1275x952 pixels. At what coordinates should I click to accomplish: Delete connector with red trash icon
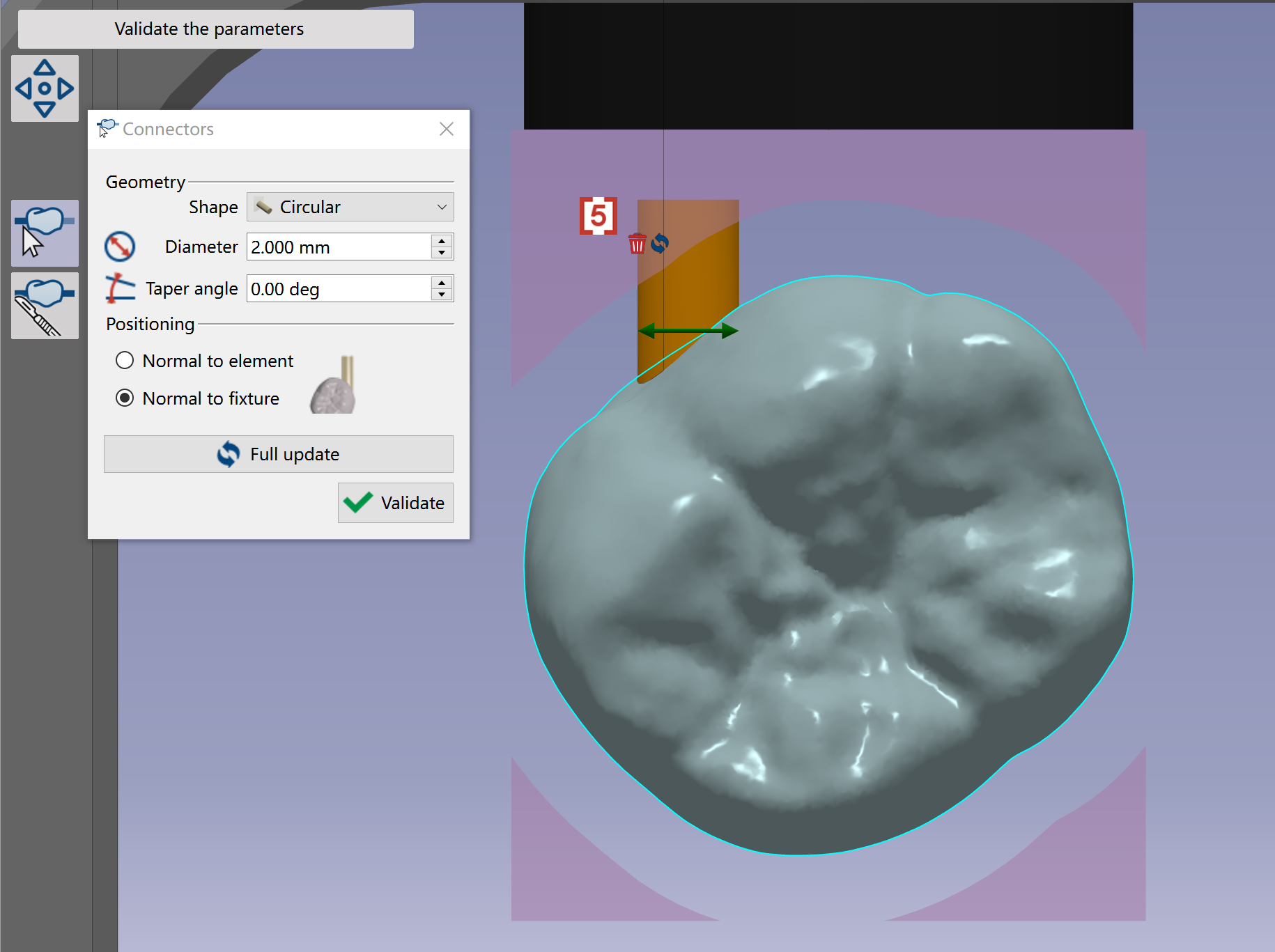(x=637, y=244)
